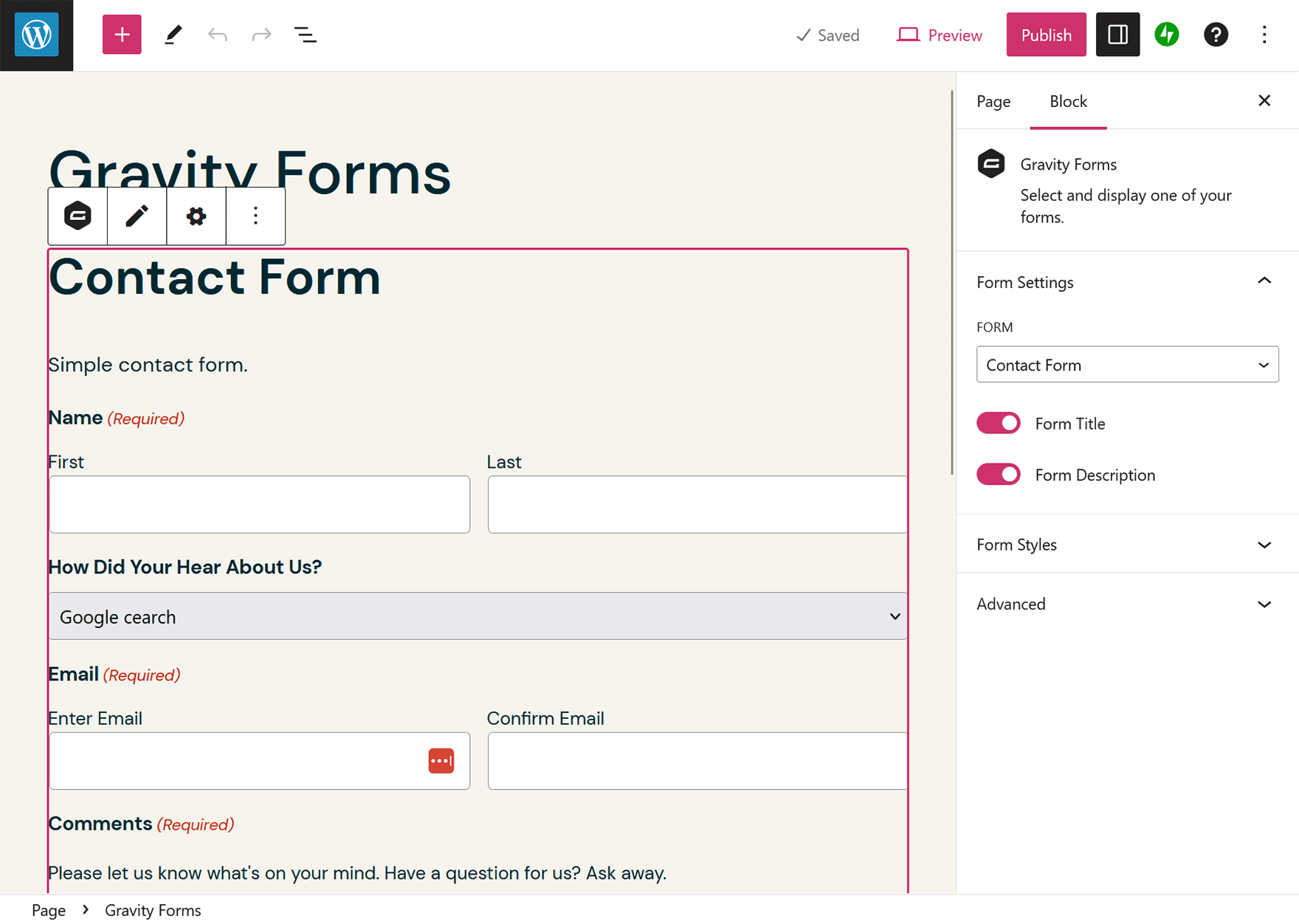Screen dimensions: 1299x924
Task: Expand the Form Styles panel
Action: (1127, 545)
